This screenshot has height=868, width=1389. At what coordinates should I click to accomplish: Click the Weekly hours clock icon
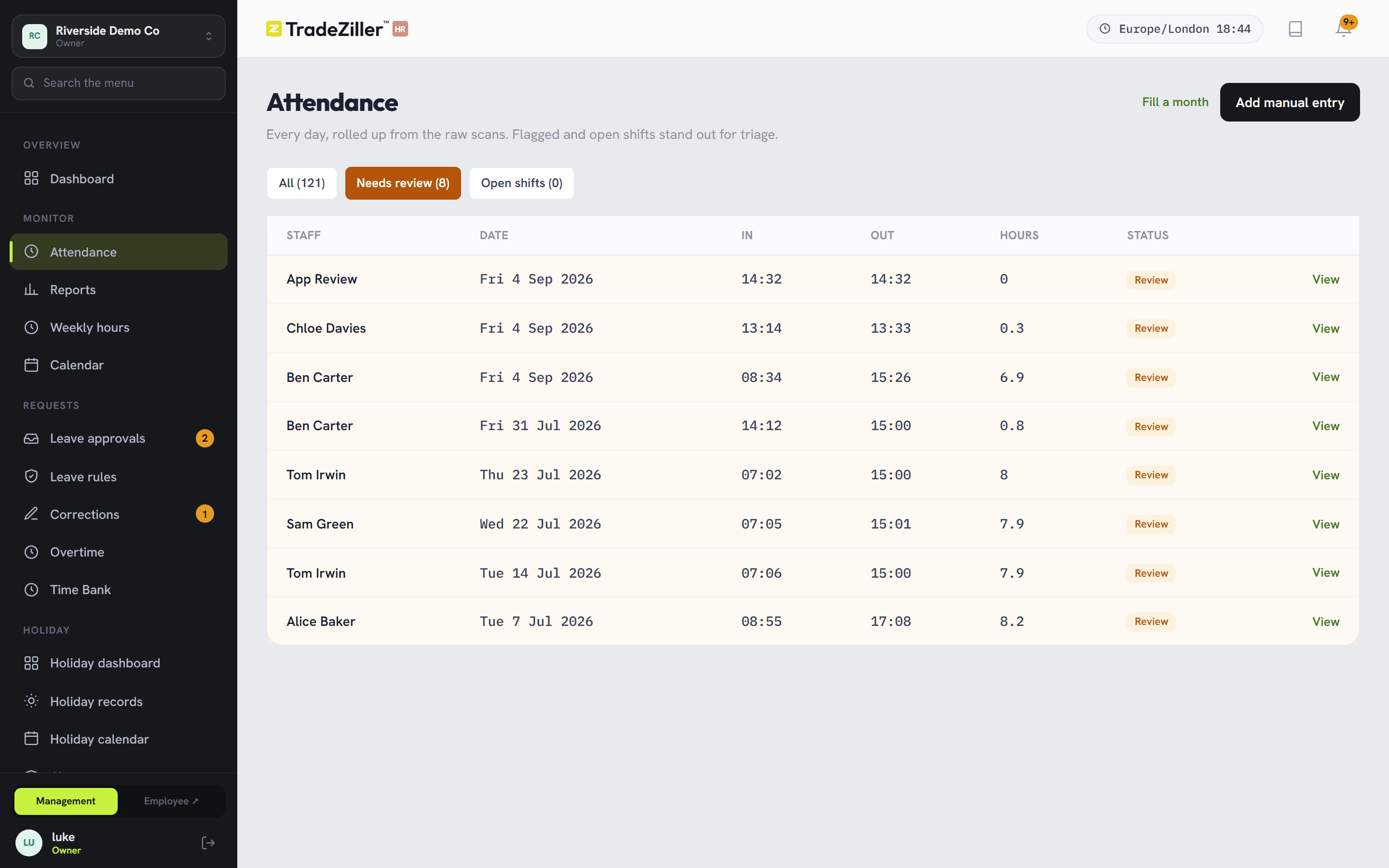click(31, 327)
